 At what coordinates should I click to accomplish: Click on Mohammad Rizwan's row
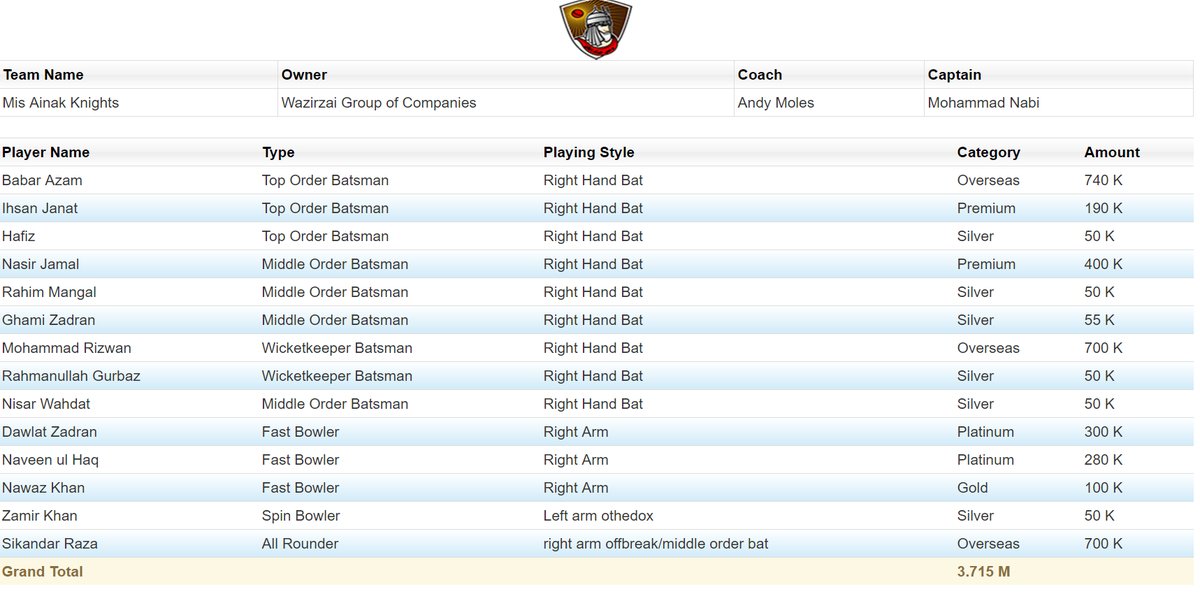[66, 348]
